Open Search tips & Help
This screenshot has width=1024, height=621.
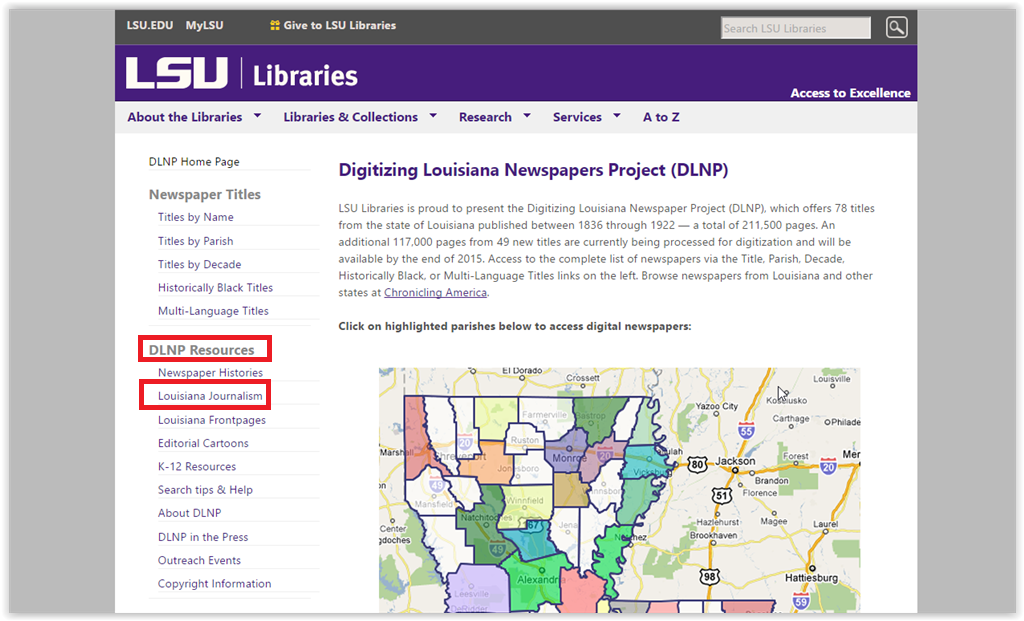(x=205, y=490)
